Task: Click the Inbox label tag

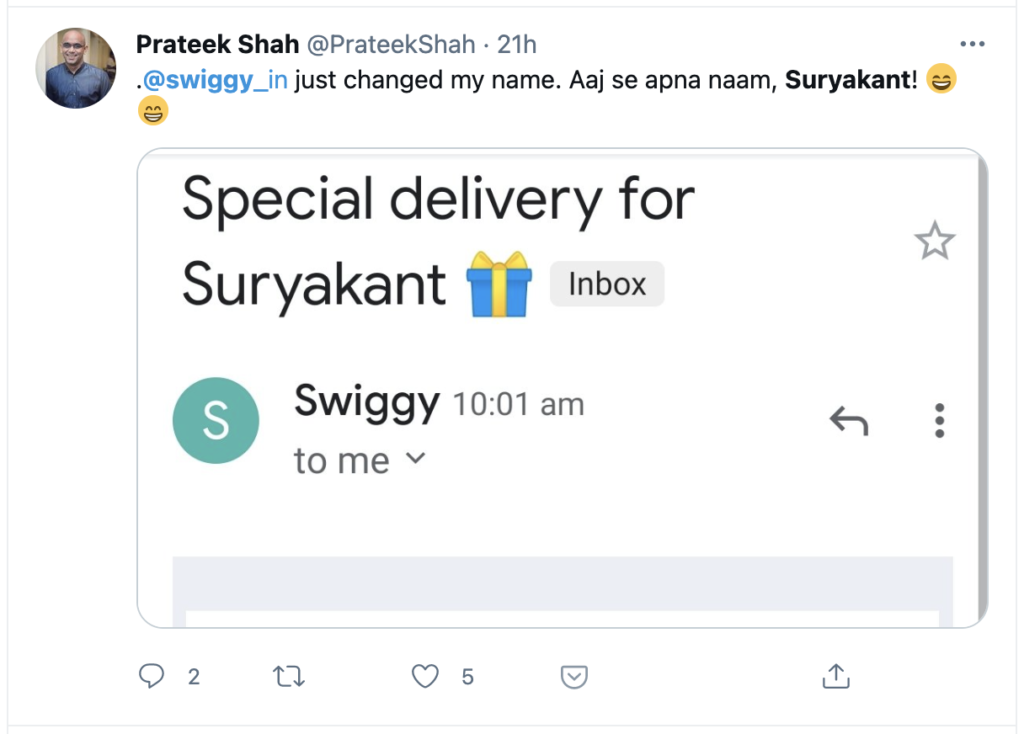Action: click(607, 285)
